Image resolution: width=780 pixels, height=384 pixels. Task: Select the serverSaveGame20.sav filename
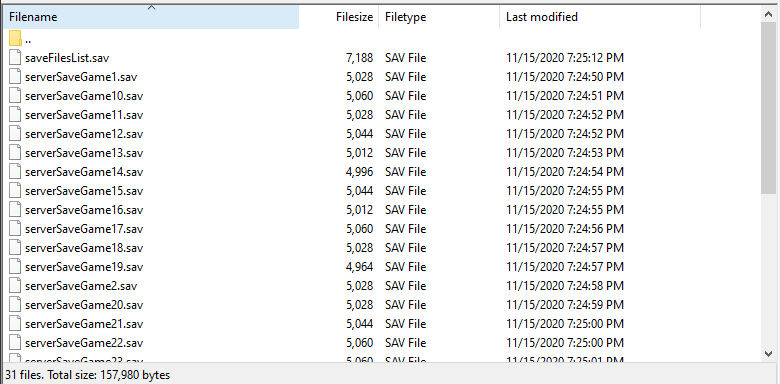coord(84,304)
